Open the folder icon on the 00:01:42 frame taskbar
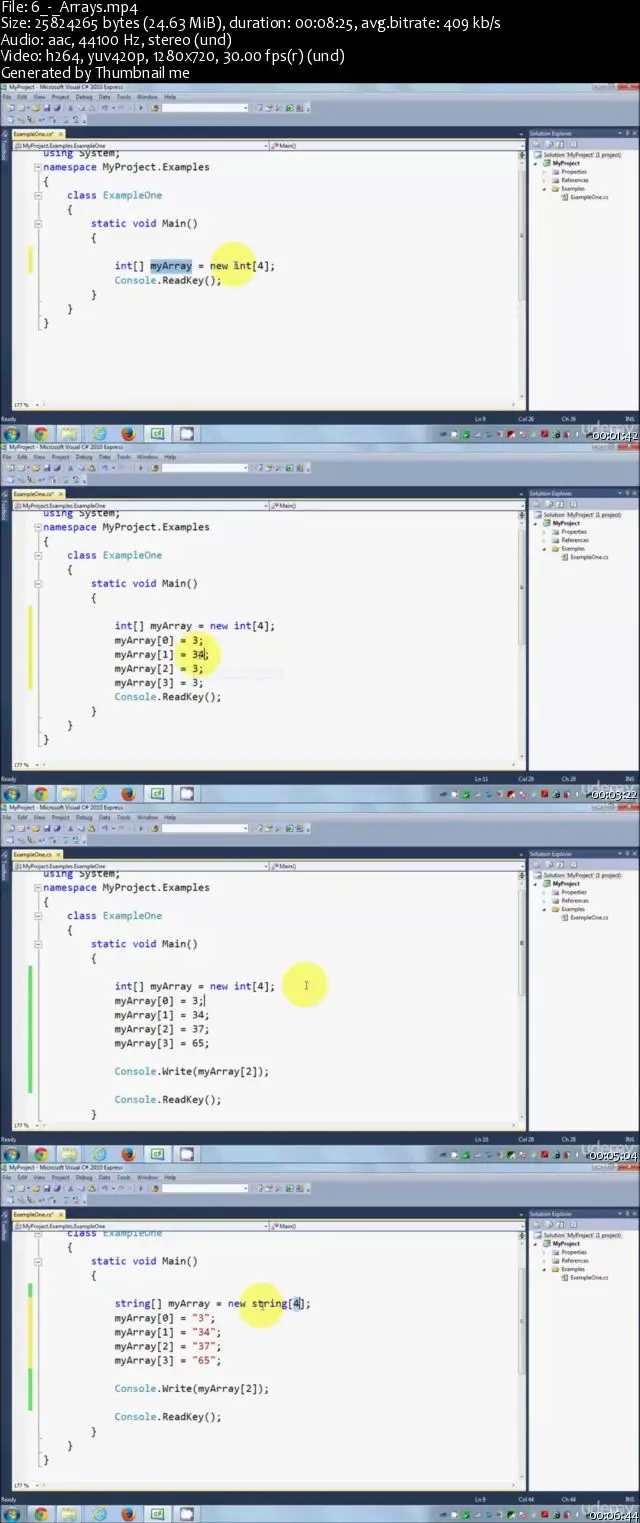640x1523 pixels. point(69,434)
